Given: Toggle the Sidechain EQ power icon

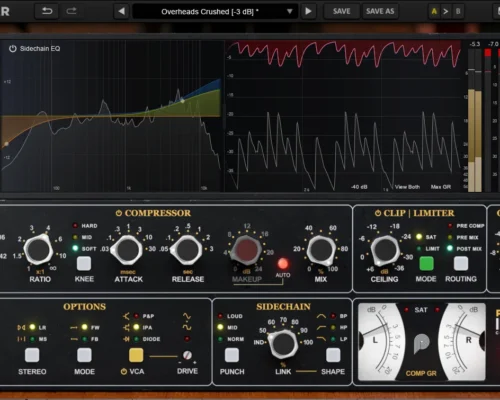Looking at the screenshot, I should (13, 49).
